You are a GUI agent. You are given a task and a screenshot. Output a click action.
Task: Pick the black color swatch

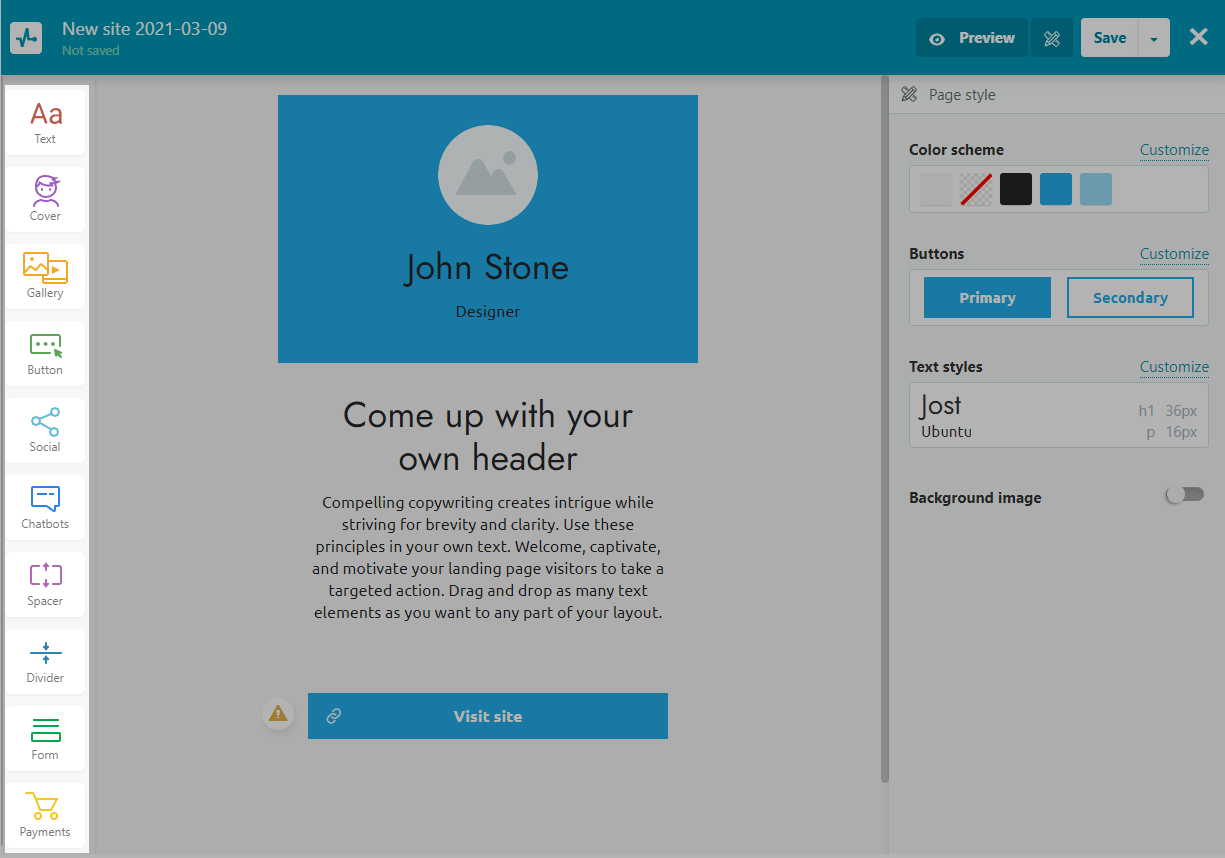tap(1016, 189)
